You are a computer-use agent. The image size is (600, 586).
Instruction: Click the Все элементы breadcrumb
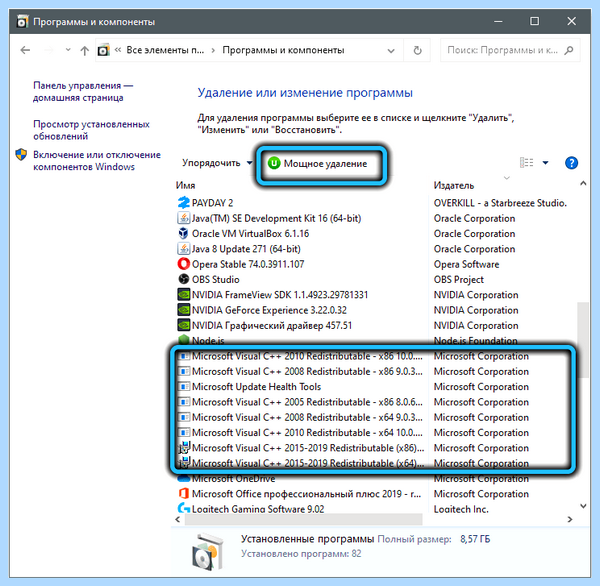click(x=165, y=50)
